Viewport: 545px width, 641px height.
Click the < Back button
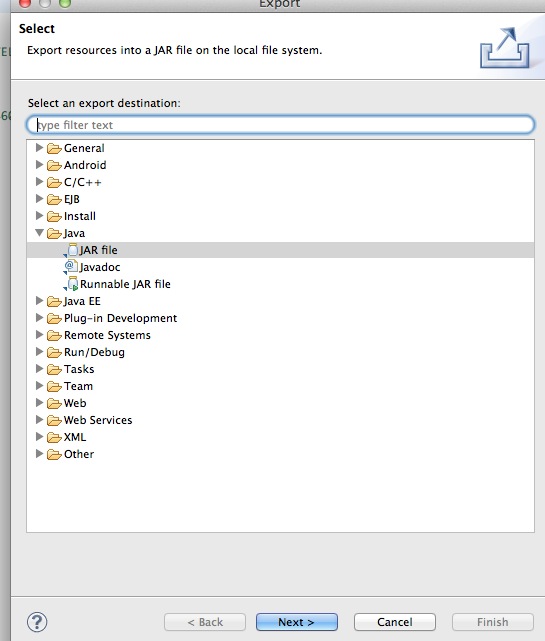pyautogui.click(x=205, y=622)
